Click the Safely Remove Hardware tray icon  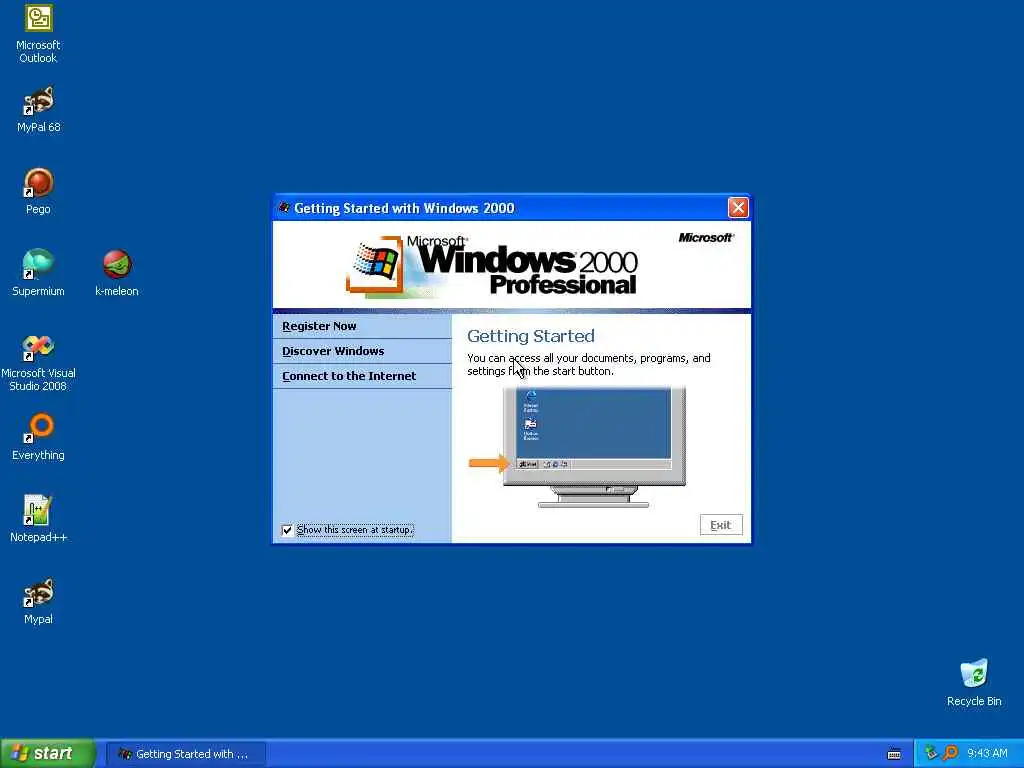coord(931,753)
